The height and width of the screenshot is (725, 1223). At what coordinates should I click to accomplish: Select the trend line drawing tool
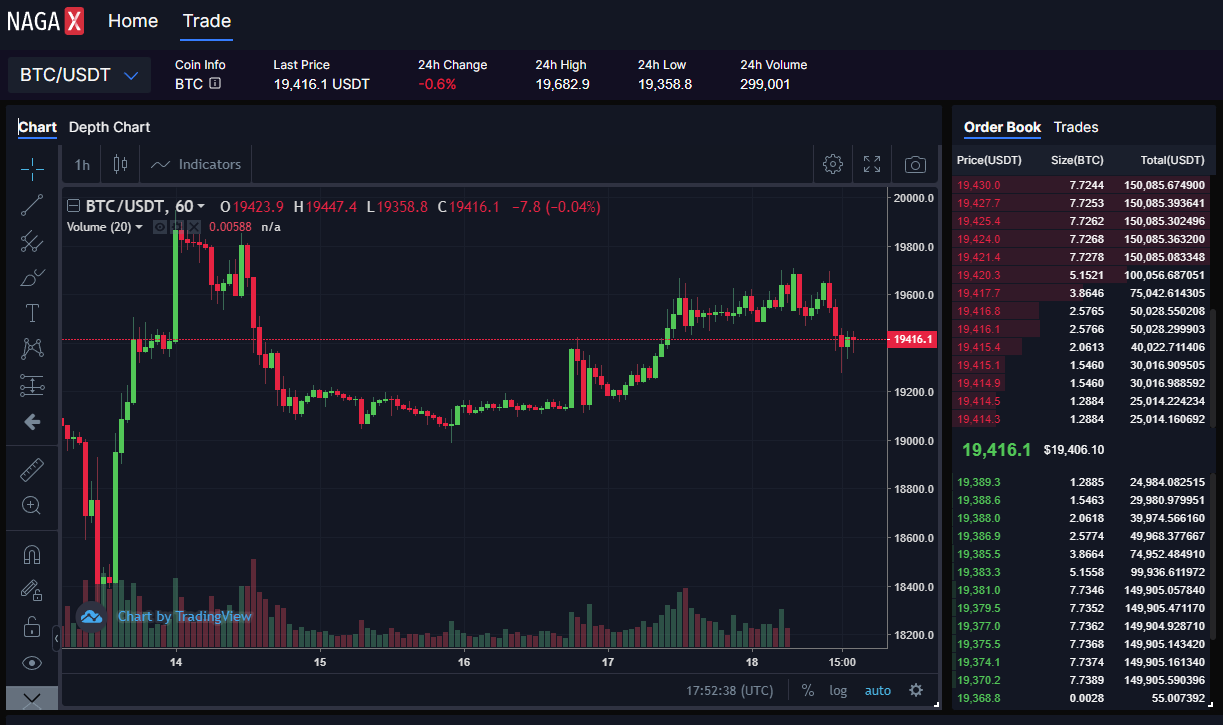point(32,205)
